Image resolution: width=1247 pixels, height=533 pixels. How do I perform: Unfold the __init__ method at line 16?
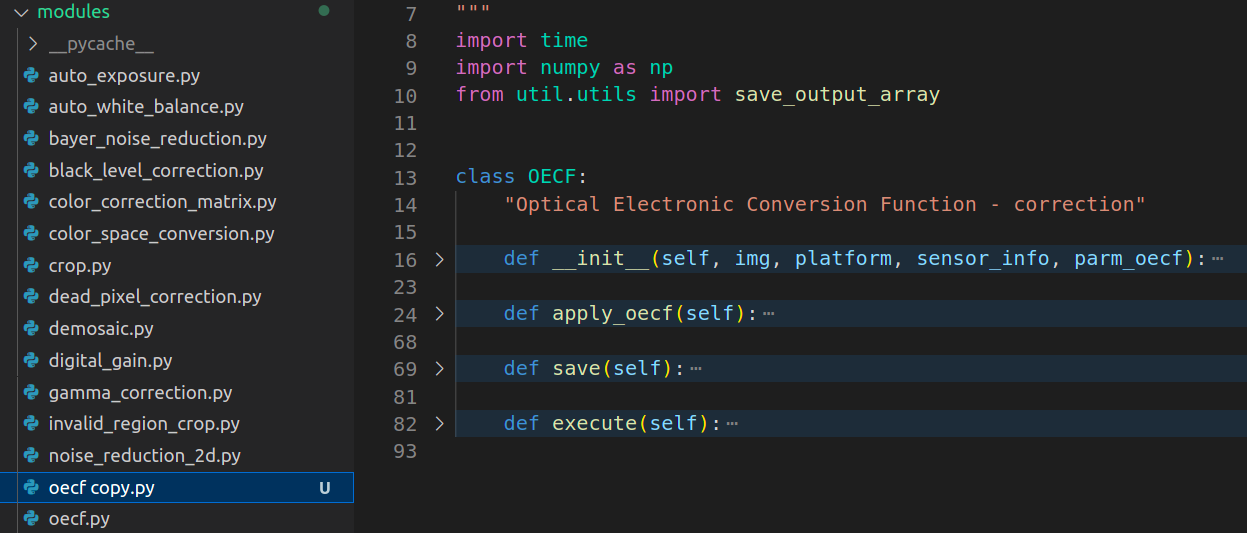coord(439,260)
